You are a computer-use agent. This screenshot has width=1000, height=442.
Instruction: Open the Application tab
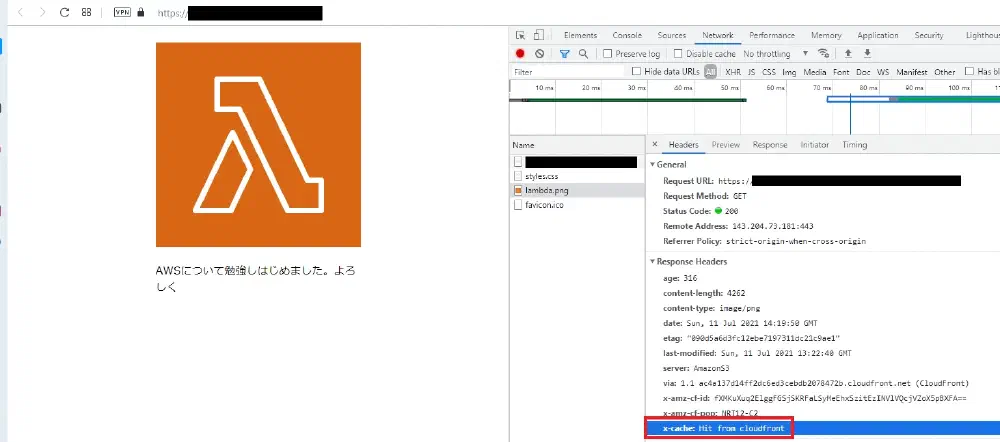(878, 36)
